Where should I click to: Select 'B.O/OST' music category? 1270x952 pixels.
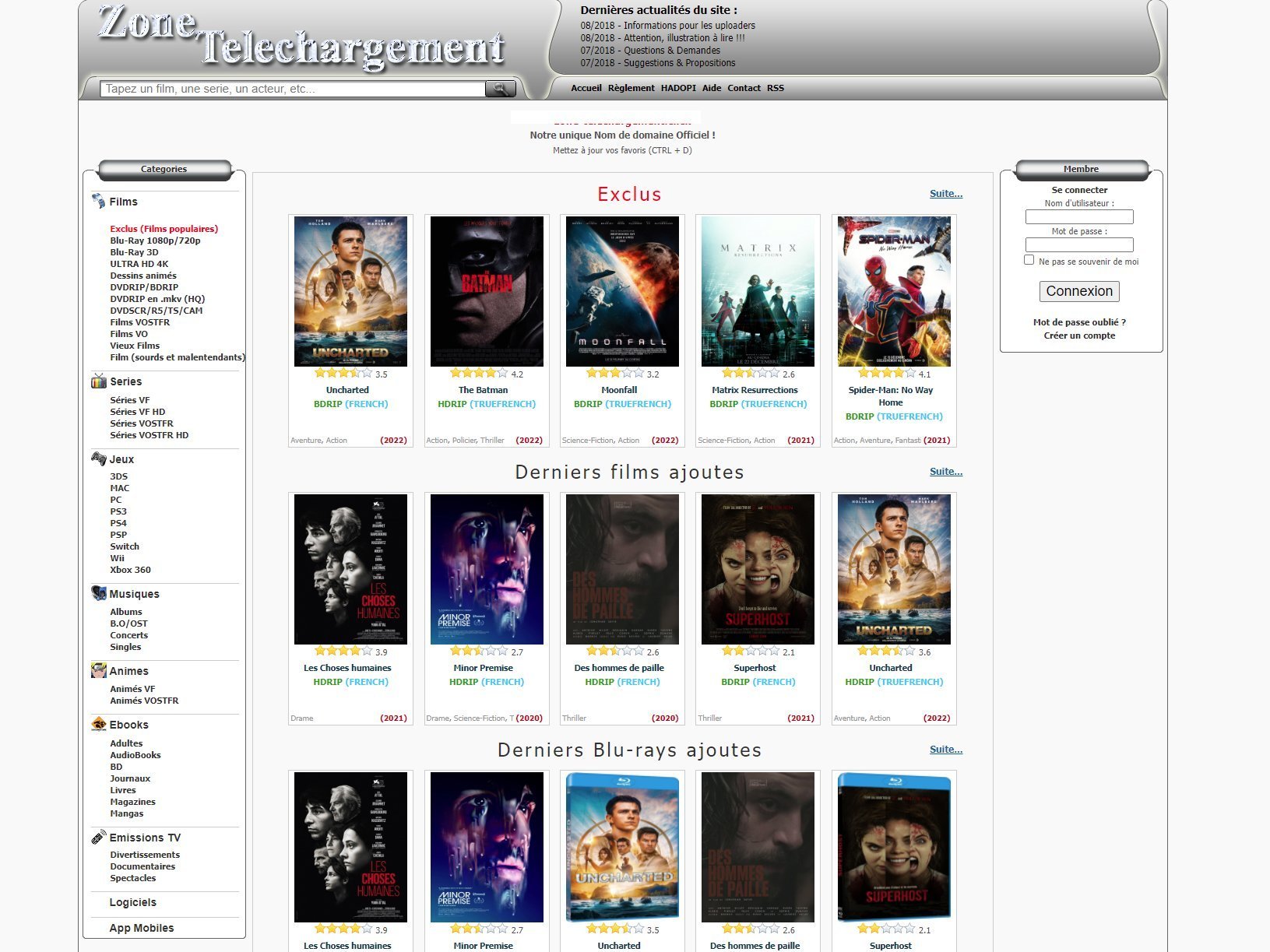coord(128,624)
